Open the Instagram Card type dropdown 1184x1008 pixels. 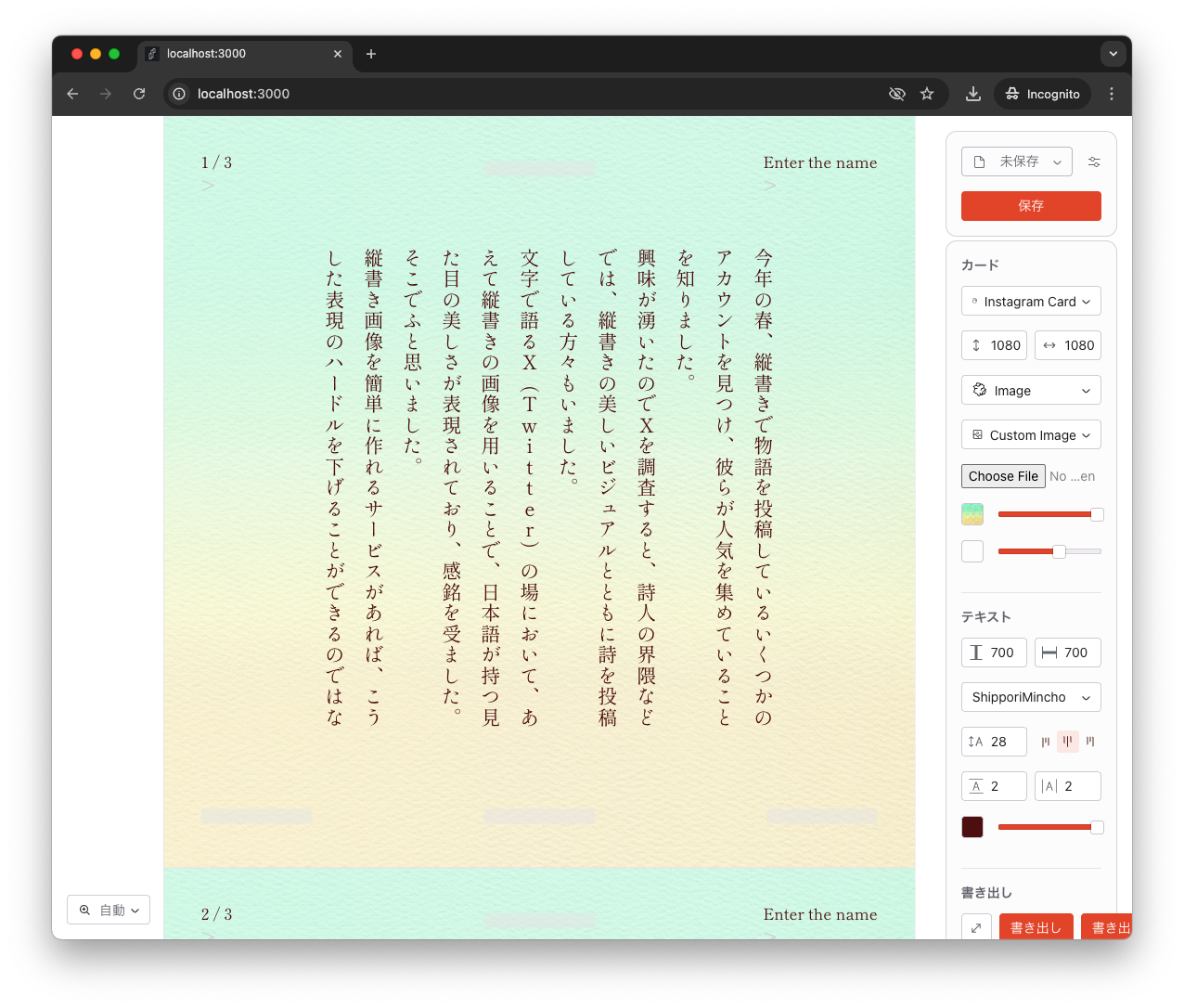1031,301
